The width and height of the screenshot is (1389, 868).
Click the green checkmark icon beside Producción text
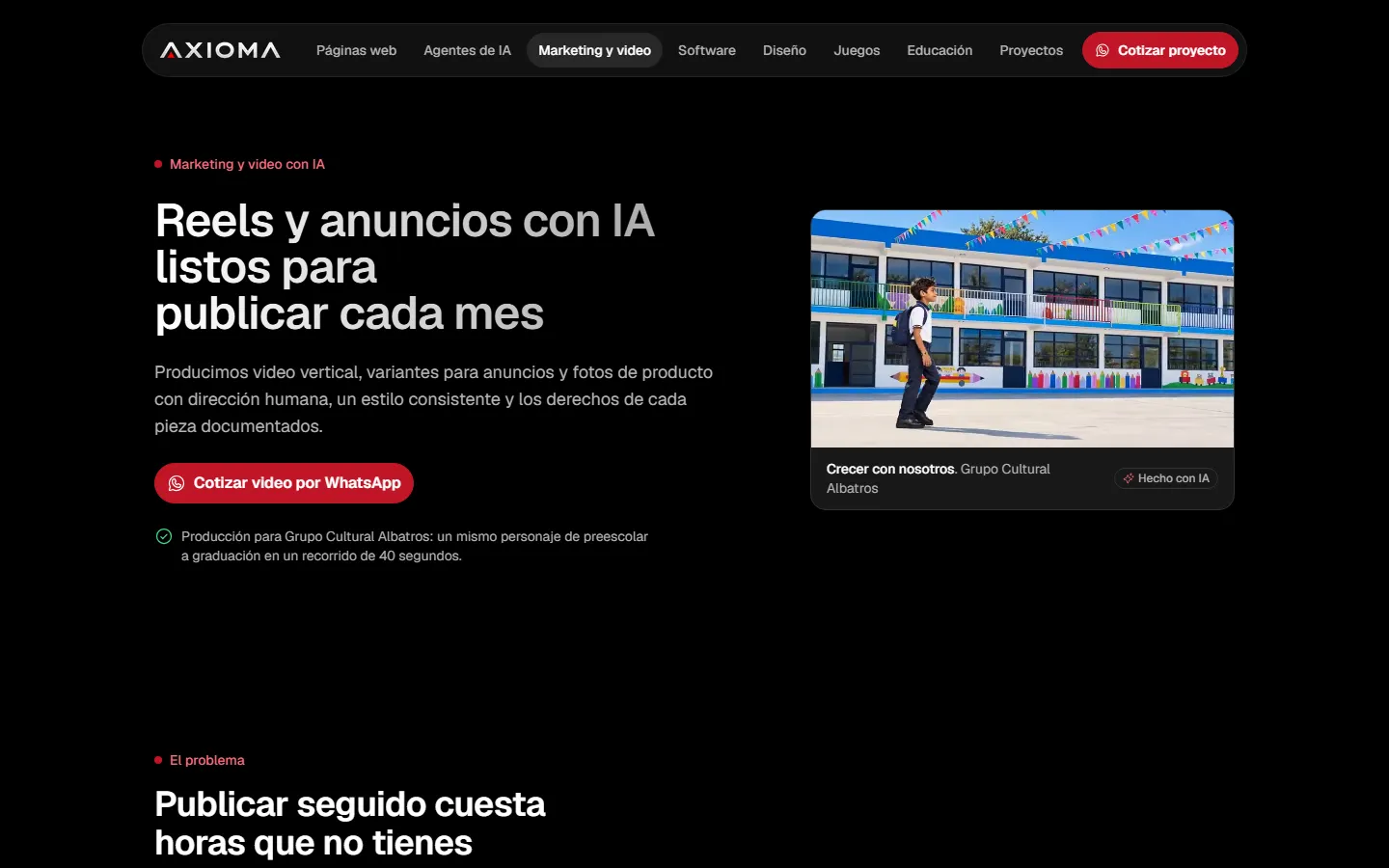tap(164, 536)
